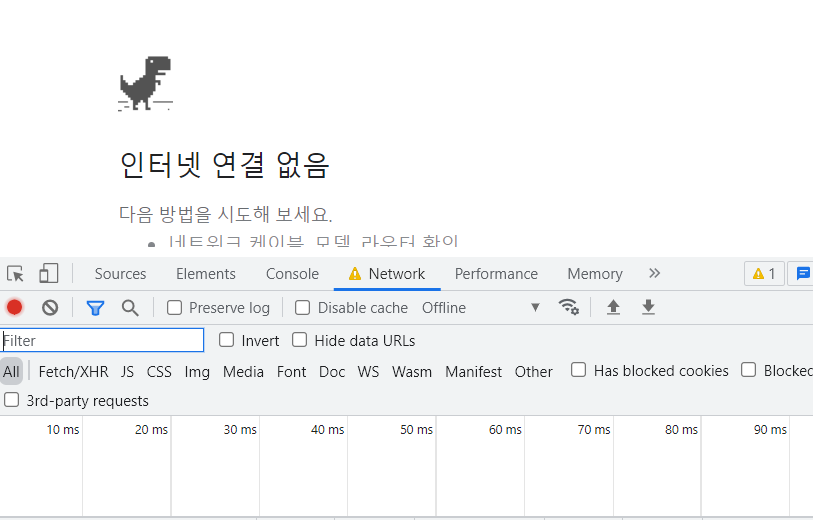The image size is (813, 520).
Task: Filter requests by Font
Action: click(x=291, y=372)
